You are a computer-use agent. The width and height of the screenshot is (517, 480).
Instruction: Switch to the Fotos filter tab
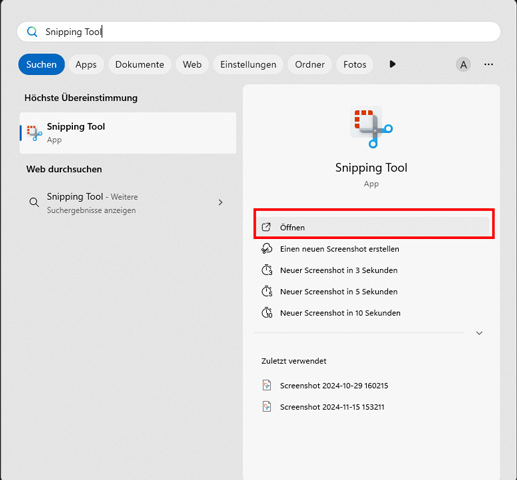point(355,64)
